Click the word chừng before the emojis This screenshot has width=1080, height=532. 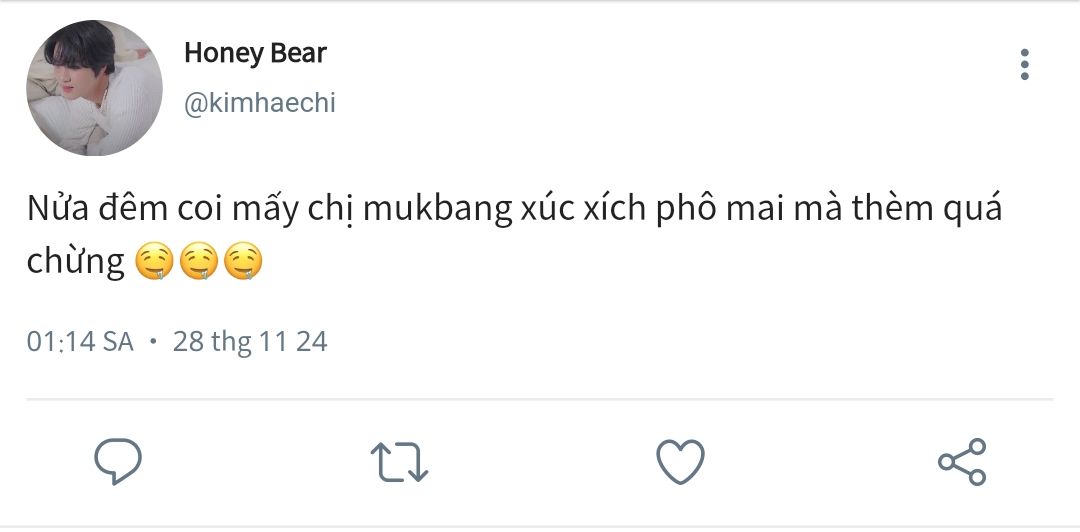tap(75, 263)
